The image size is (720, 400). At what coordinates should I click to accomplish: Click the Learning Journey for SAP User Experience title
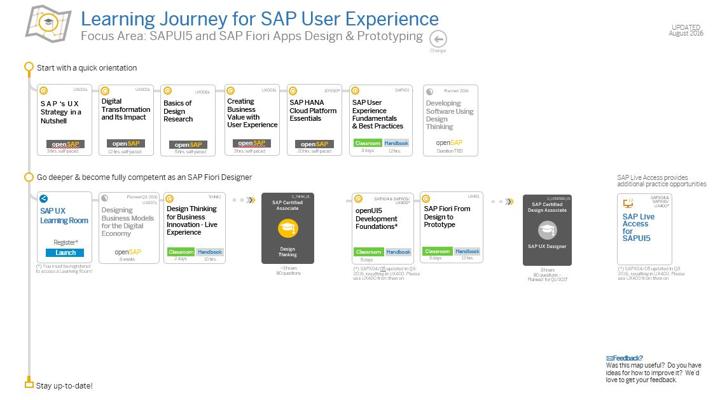click(x=260, y=19)
